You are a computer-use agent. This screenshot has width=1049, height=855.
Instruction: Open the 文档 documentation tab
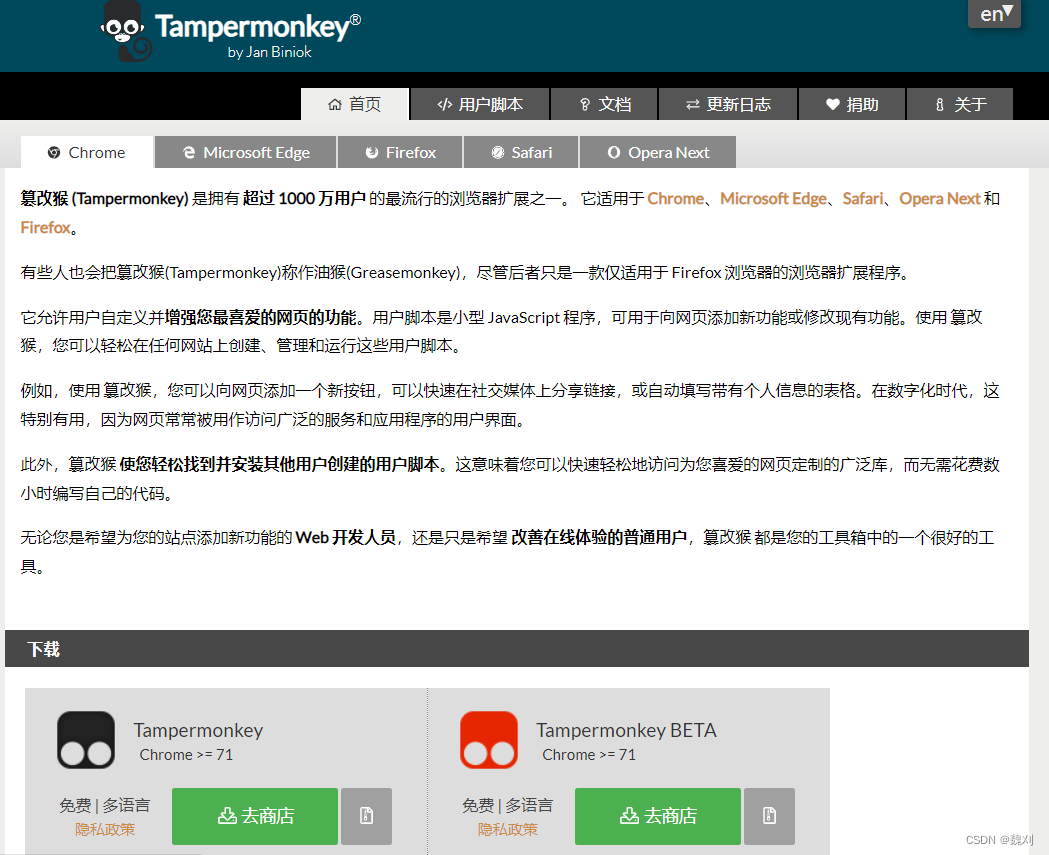(604, 104)
